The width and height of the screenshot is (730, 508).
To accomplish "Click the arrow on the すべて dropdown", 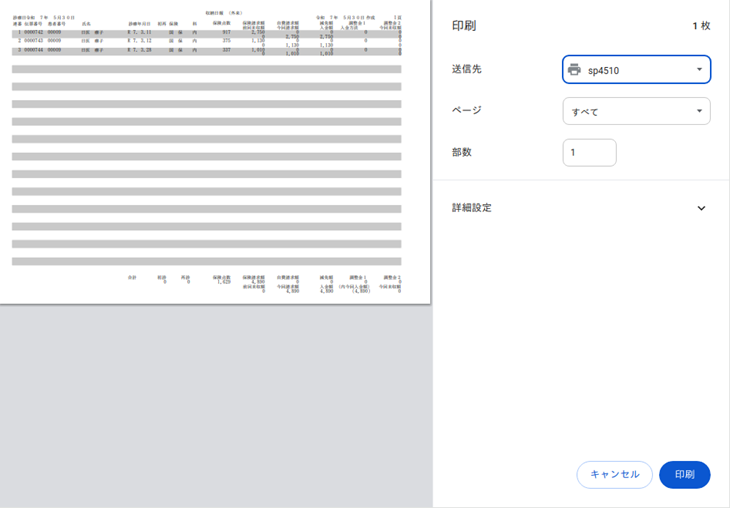I will [699, 111].
